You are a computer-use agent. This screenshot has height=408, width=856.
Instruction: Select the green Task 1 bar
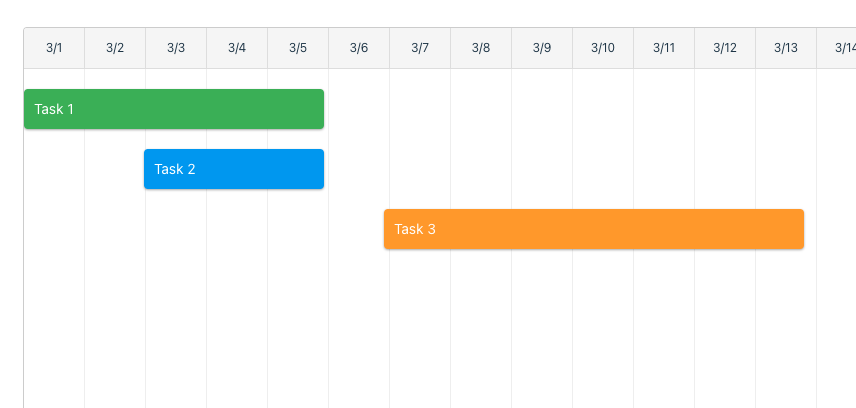point(174,109)
